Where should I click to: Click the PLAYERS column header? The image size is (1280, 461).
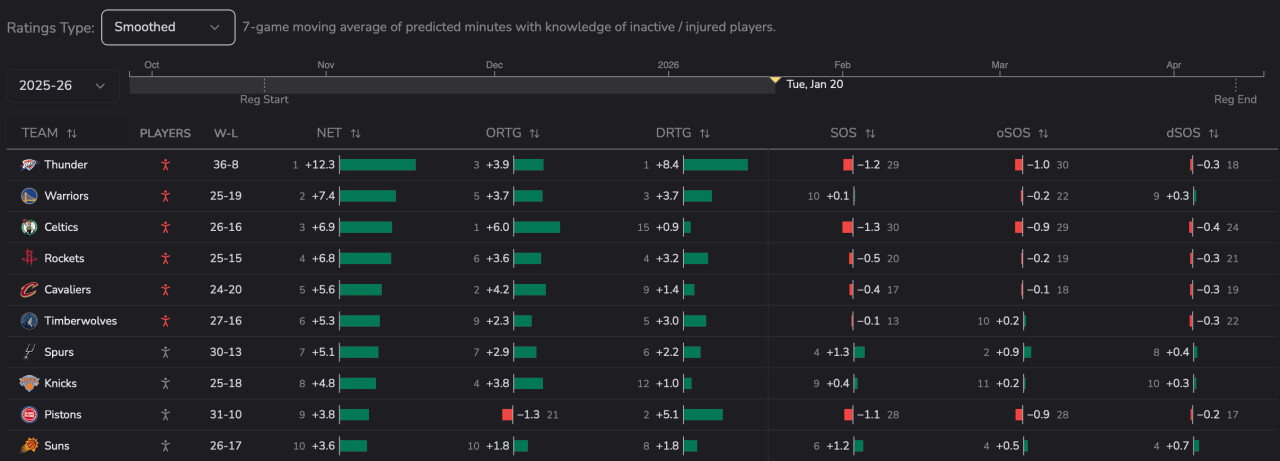click(165, 133)
